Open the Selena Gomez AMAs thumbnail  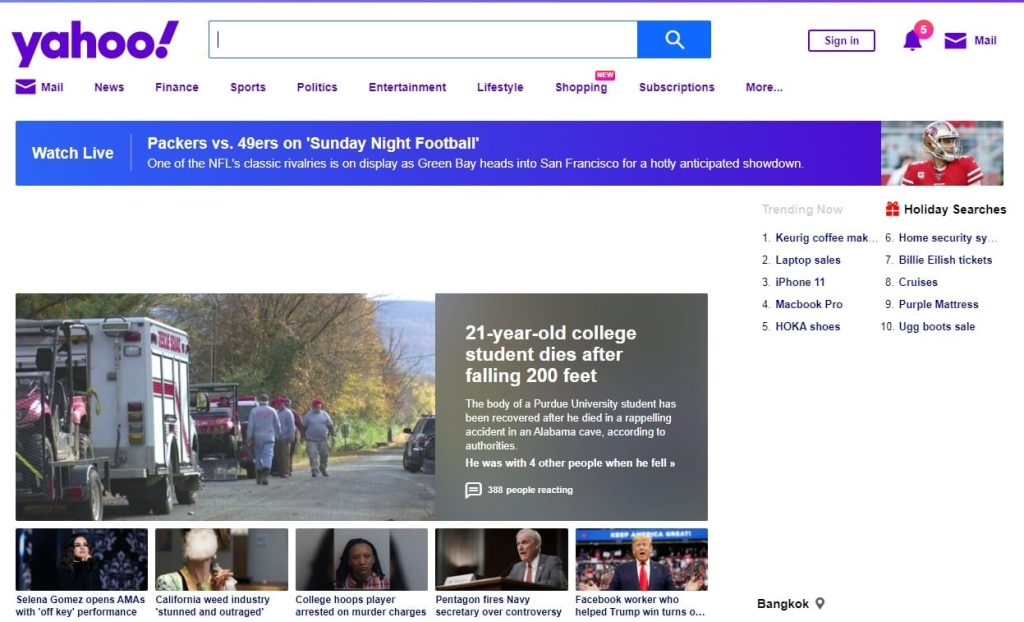(82, 559)
